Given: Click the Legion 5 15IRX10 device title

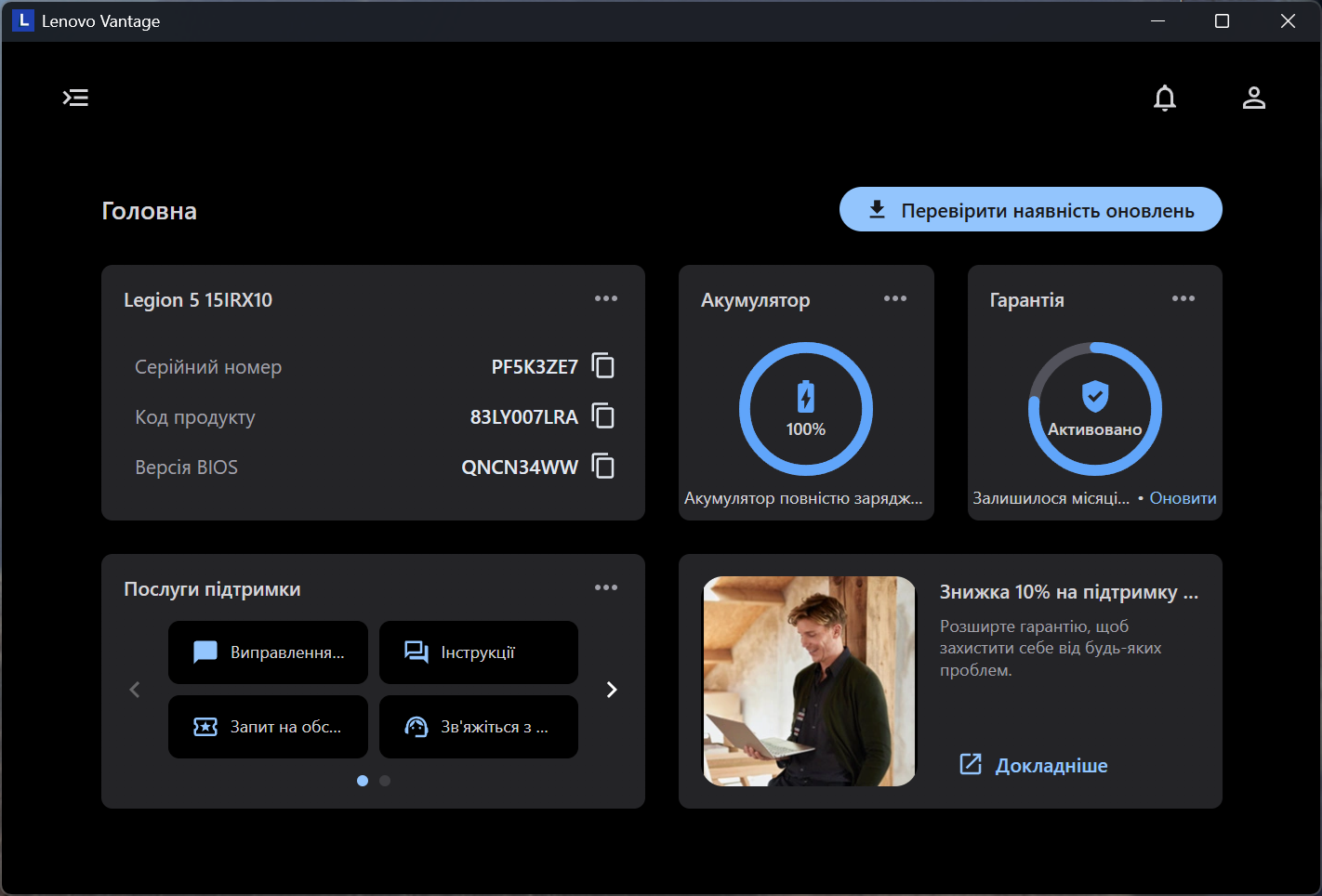Looking at the screenshot, I should tap(198, 300).
